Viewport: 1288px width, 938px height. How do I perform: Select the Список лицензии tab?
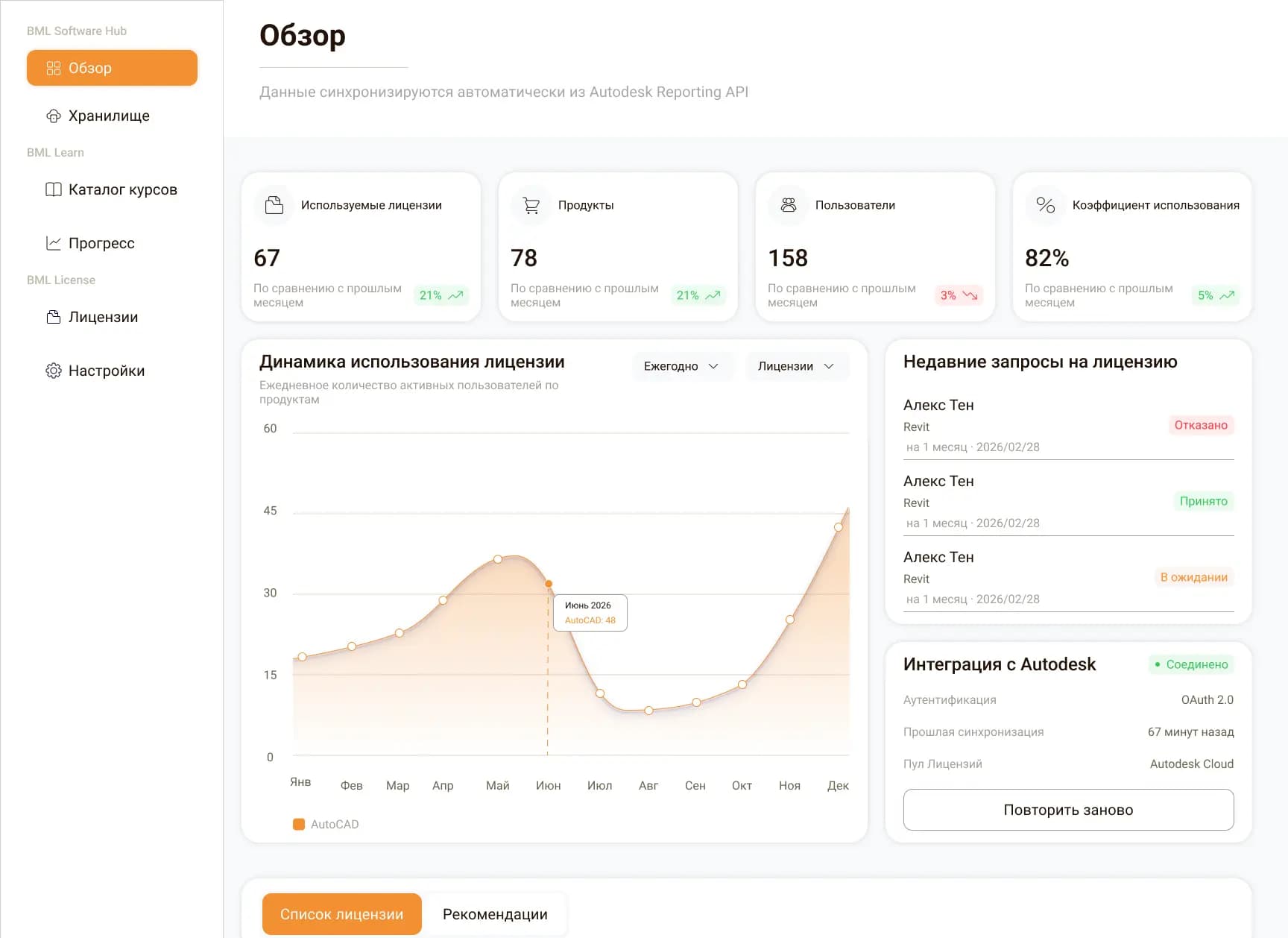click(342, 914)
